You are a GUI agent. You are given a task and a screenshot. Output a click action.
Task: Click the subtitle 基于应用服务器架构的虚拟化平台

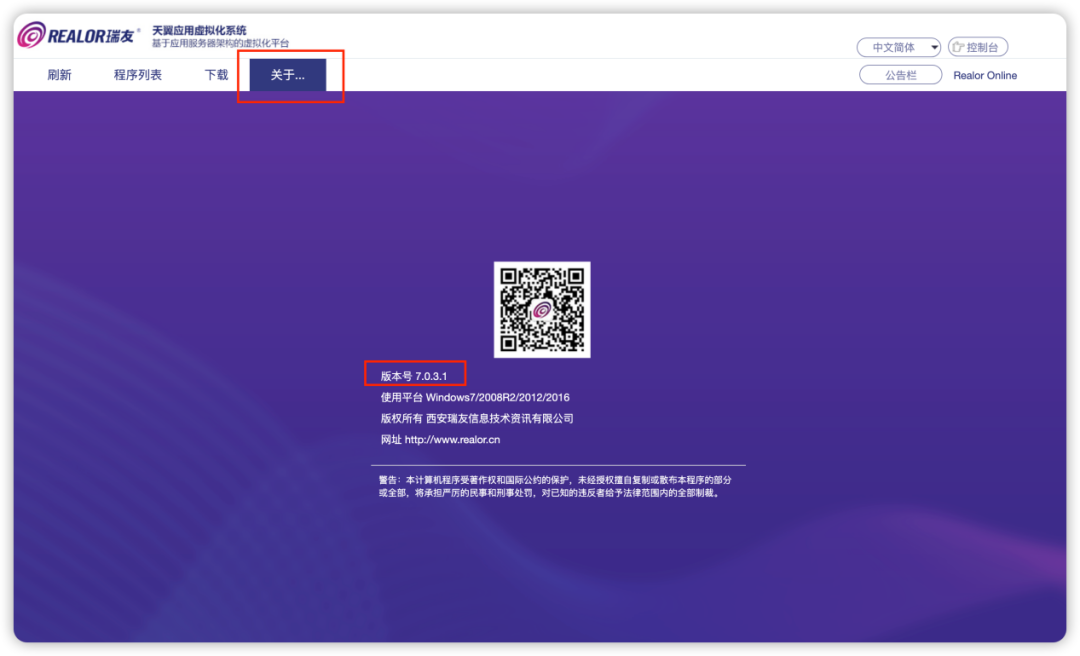[x=220, y=43]
